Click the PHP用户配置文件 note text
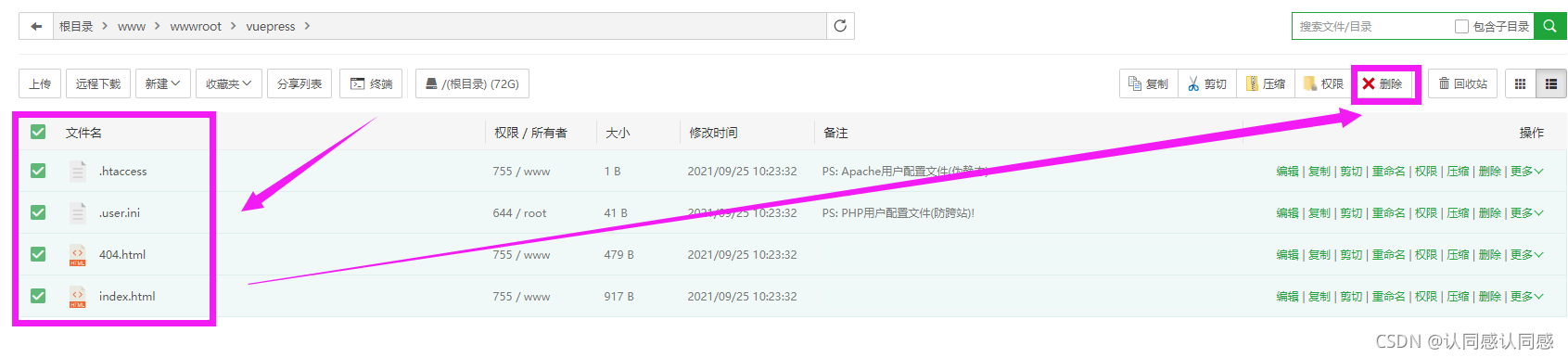1568x358 pixels. 898,212
